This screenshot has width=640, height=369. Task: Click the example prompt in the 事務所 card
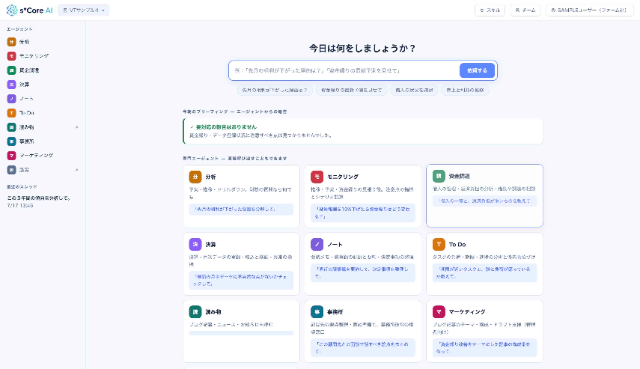pyautogui.click(x=363, y=347)
